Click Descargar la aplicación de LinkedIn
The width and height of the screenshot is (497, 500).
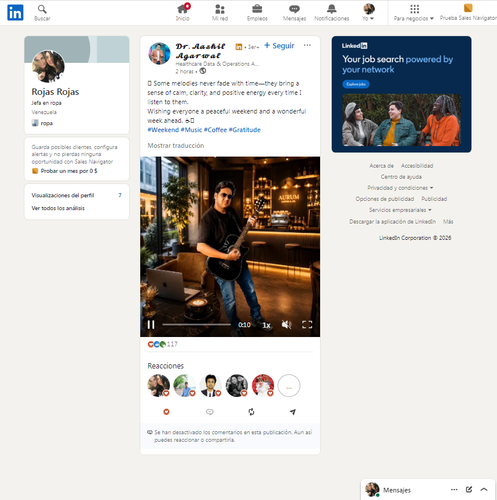pyautogui.click(x=392, y=222)
